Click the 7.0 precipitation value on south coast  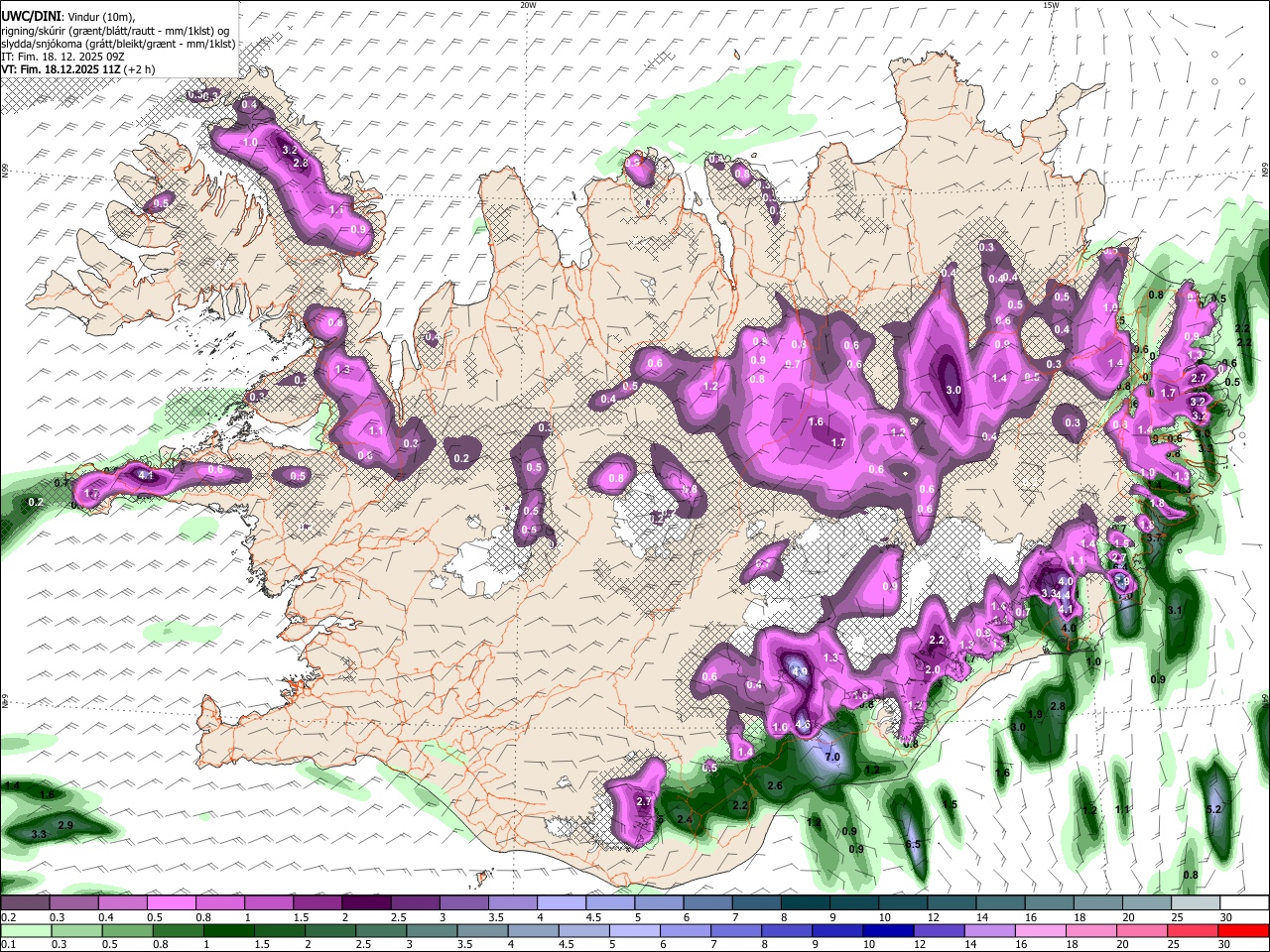(832, 758)
